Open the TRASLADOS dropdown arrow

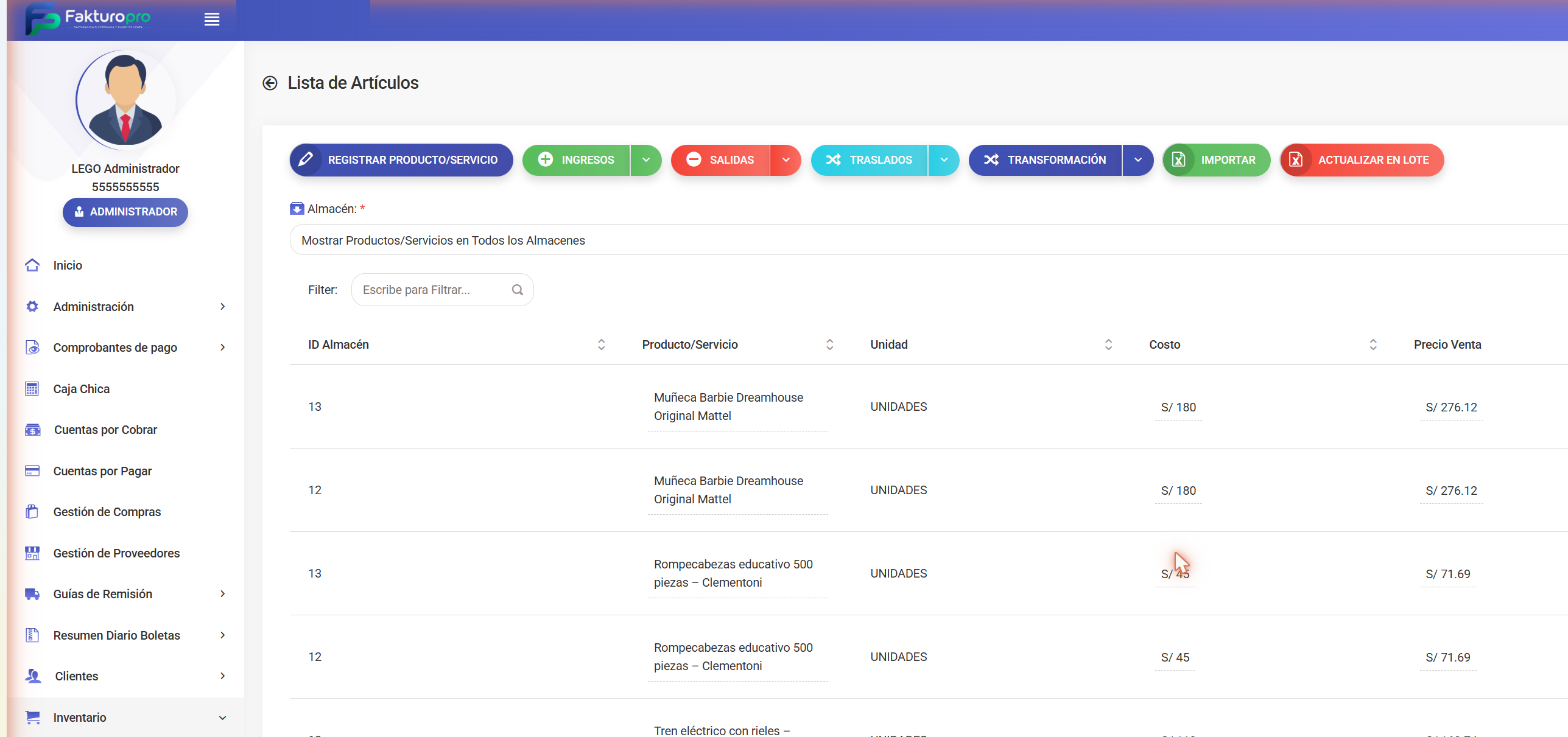click(x=944, y=160)
